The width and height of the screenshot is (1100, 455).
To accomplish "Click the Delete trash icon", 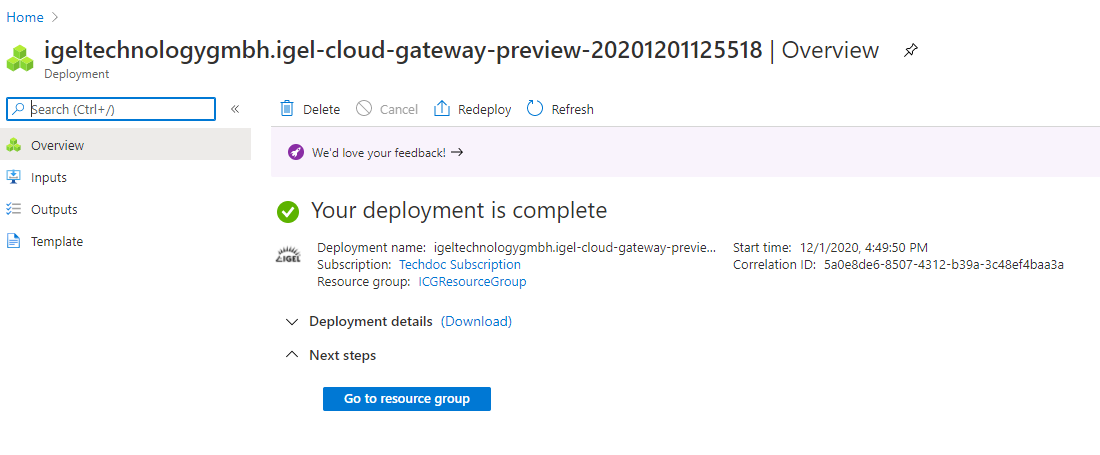I will pos(287,109).
